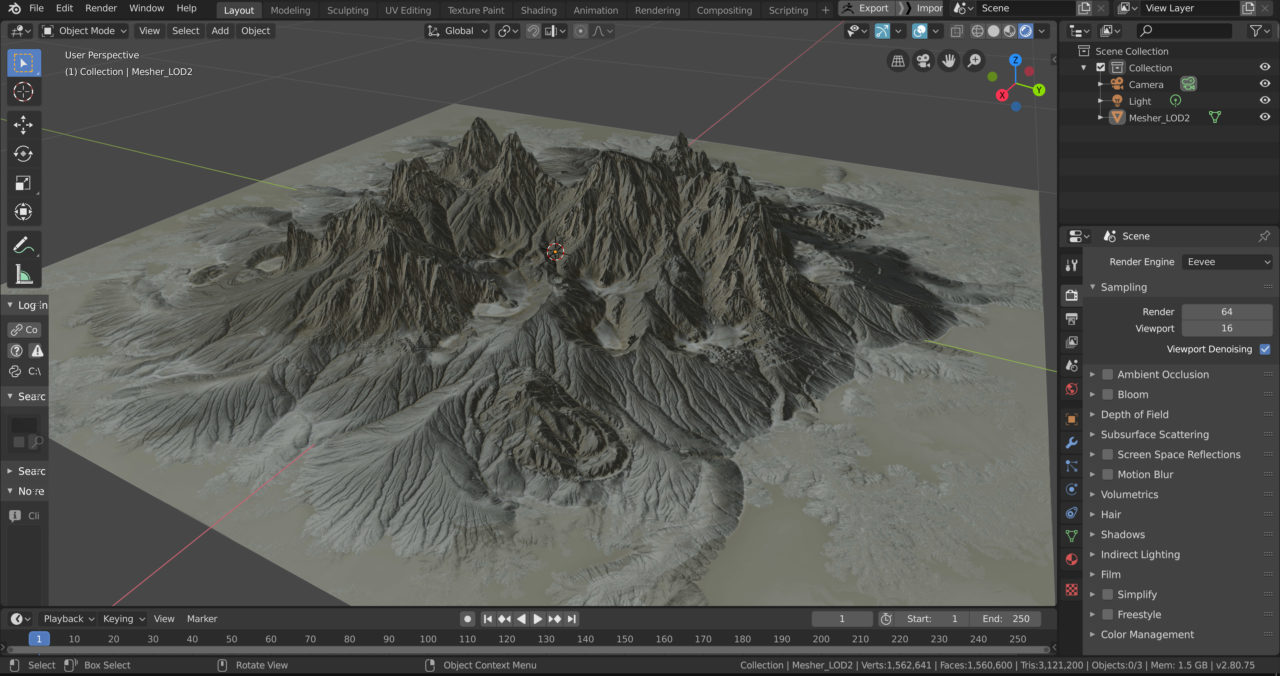Expand the Color Management panel
This screenshot has width=1280, height=676.
click(x=1146, y=634)
